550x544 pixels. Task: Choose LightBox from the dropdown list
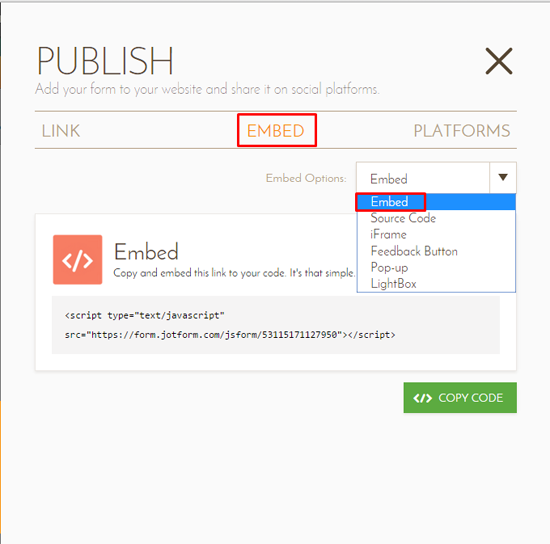436,284
